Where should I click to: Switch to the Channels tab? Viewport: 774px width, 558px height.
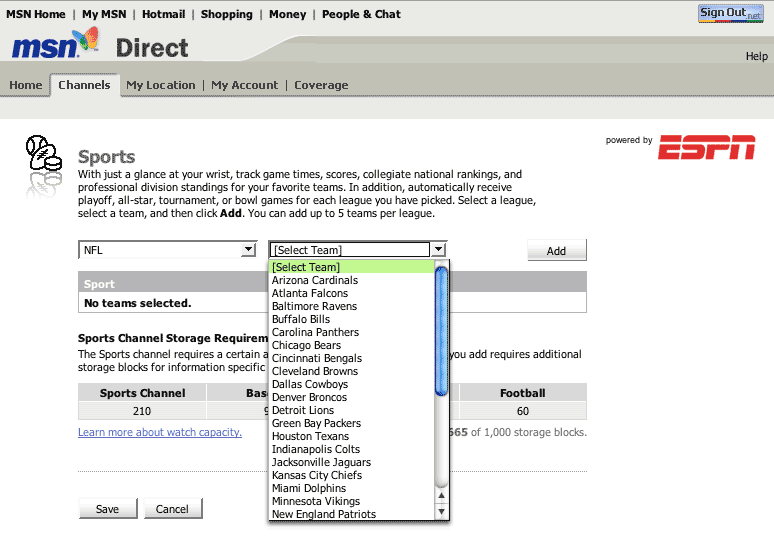84,85
